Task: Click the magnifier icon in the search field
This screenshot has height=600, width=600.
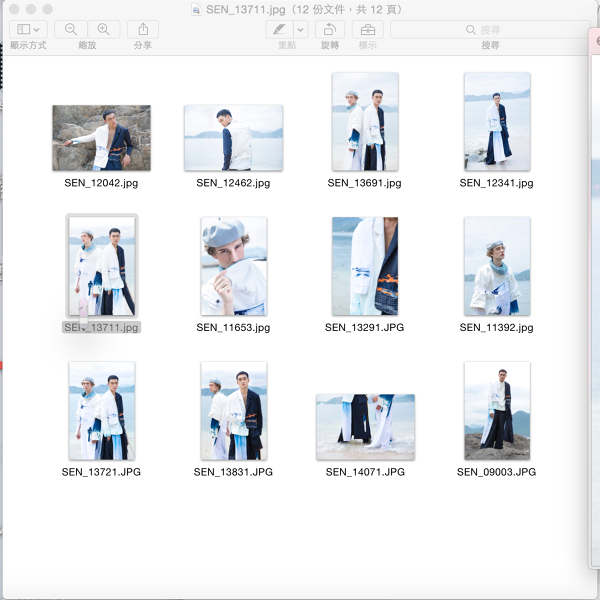Action: 471,29
